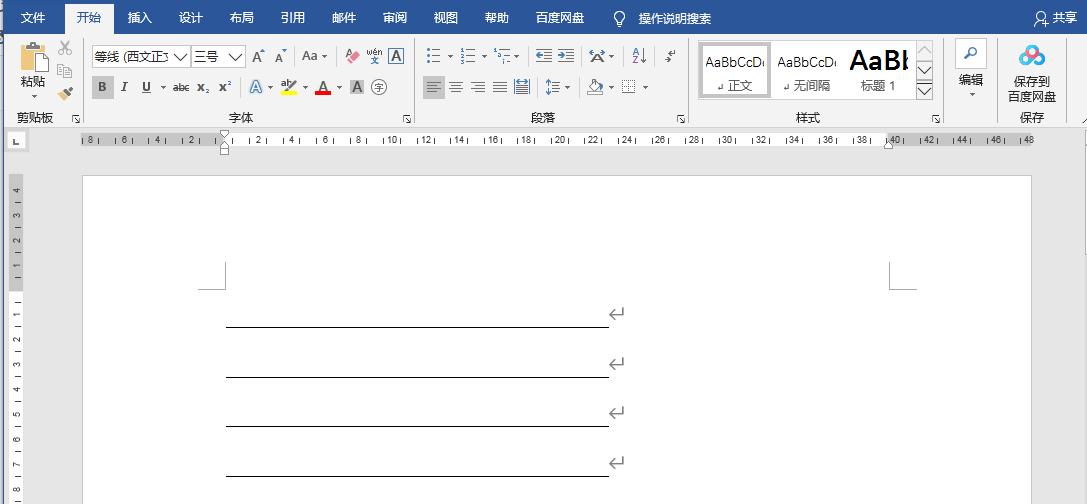Open line spacing dropdown
Viewport: 1087px width, 504px height.
pyautogui.click(x=567, y=87)
